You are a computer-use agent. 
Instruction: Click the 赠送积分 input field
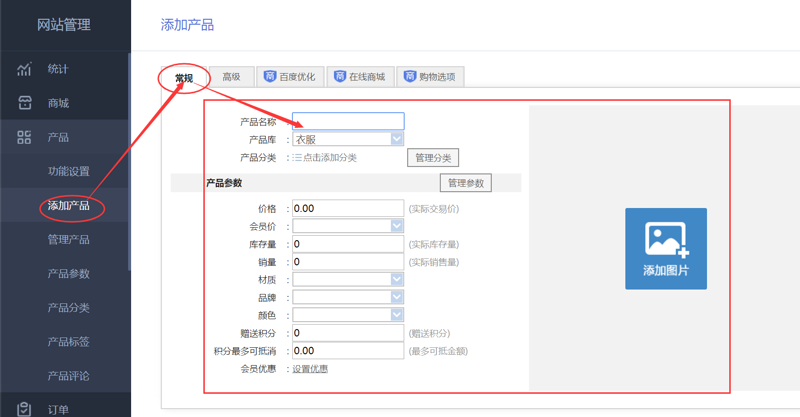[348, 333]
